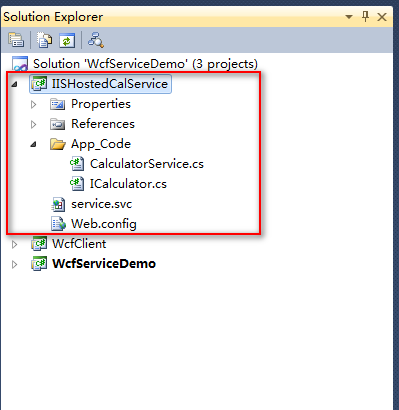399x410 pixels.
Task: Toggle the auto-hide pin for Solution Explorer
Action: coord(365,16)
